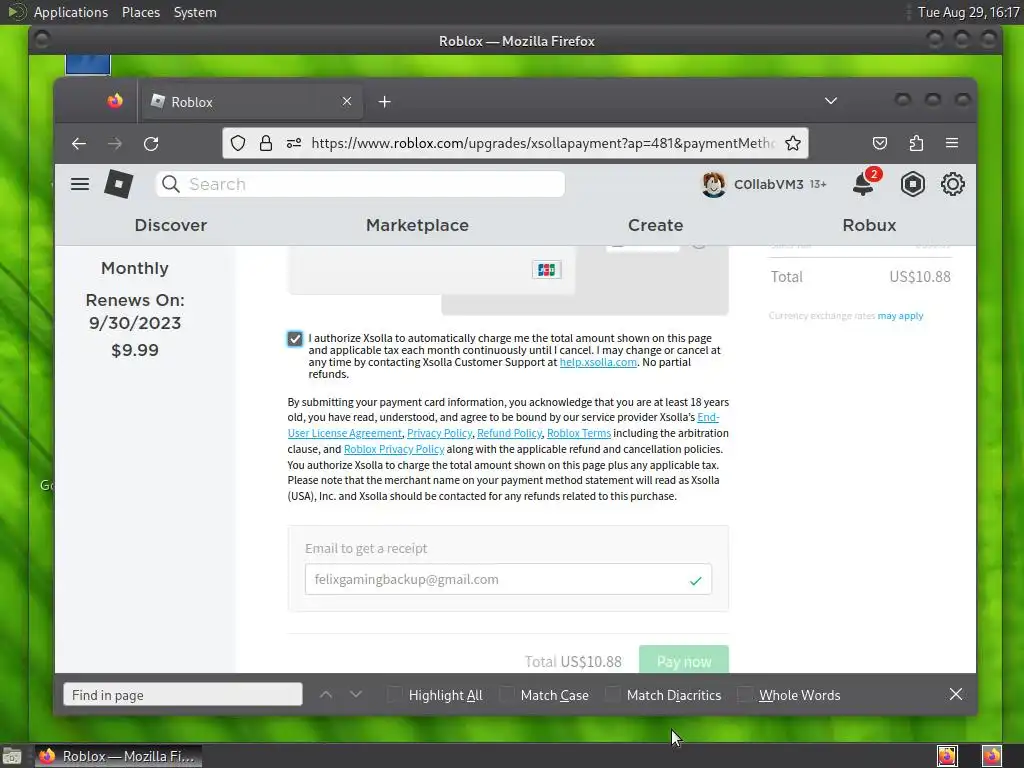The image size is (1024, 768).
Task: Click the search magnifier icon
Action: 171,184
